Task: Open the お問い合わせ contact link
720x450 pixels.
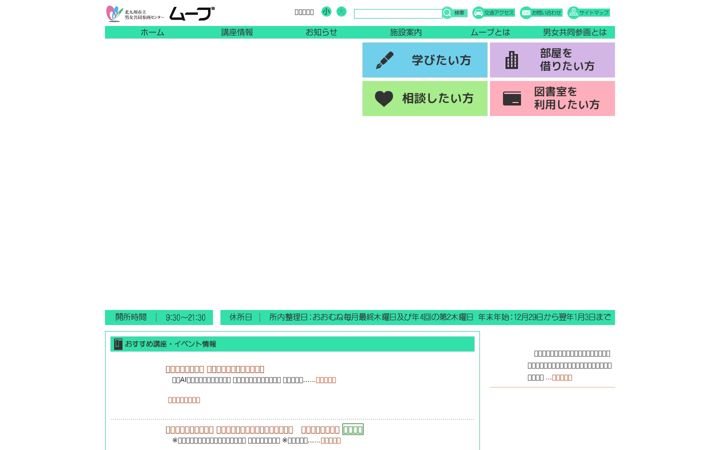Action: click(x=541, y=13)
